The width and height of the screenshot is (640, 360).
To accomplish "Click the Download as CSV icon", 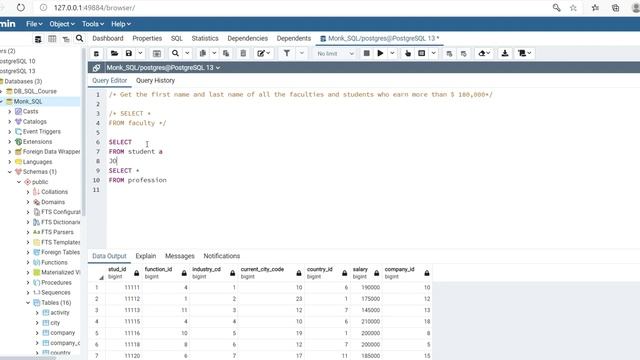I will pyautogui.click(x=505, y=53).
